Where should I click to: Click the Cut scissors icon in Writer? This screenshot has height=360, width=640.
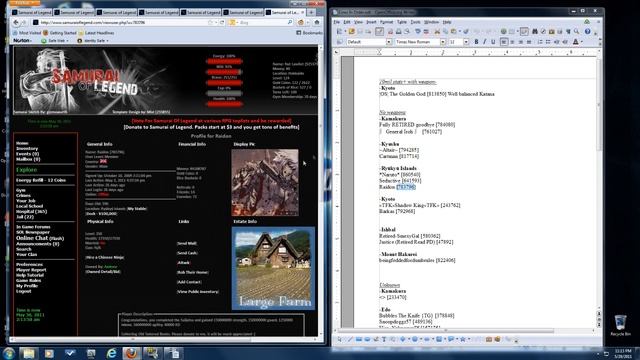pyautogui.click(x=437, y=31)
